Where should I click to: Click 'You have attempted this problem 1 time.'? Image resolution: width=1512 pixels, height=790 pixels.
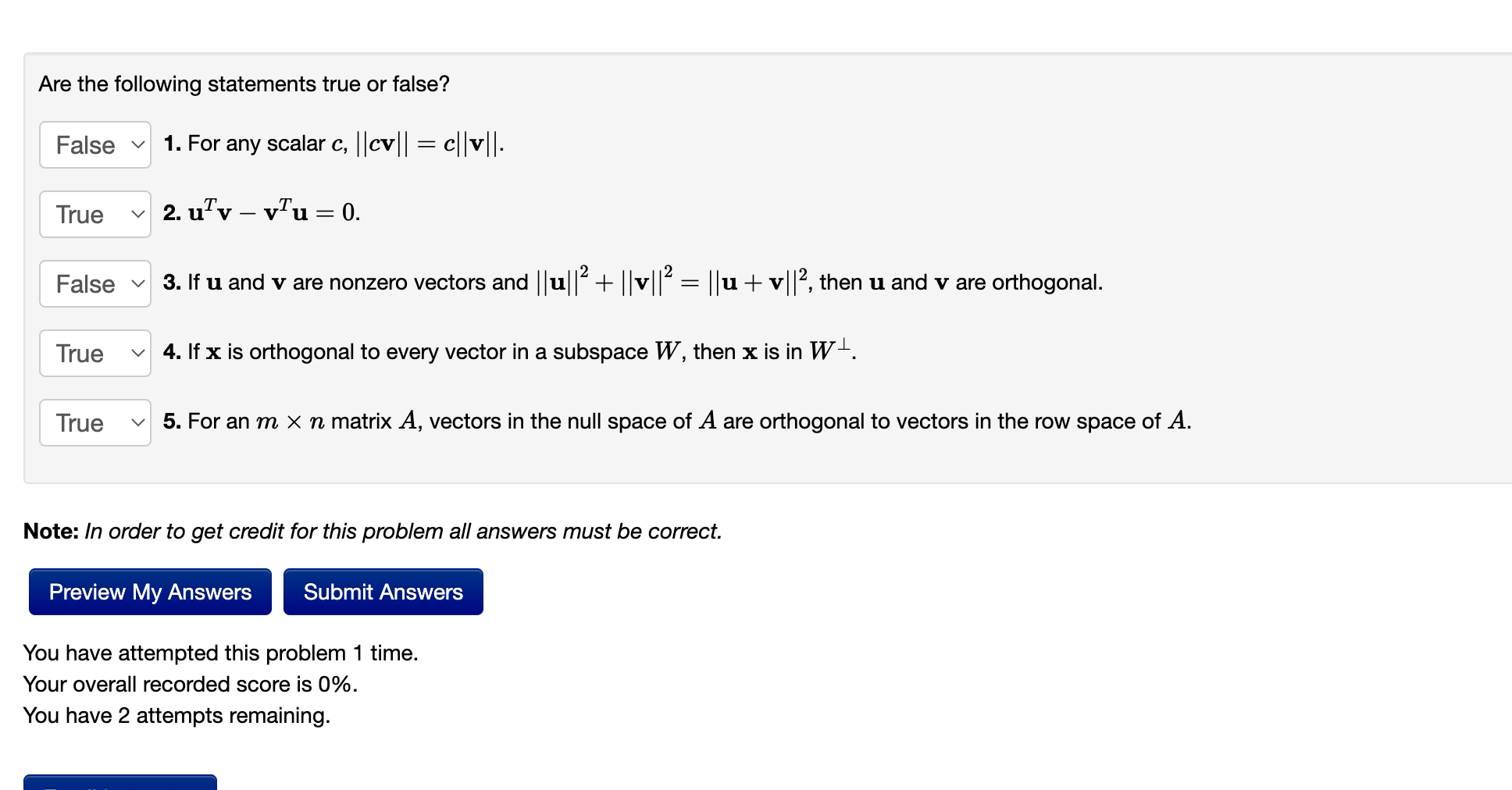[221, 653]
